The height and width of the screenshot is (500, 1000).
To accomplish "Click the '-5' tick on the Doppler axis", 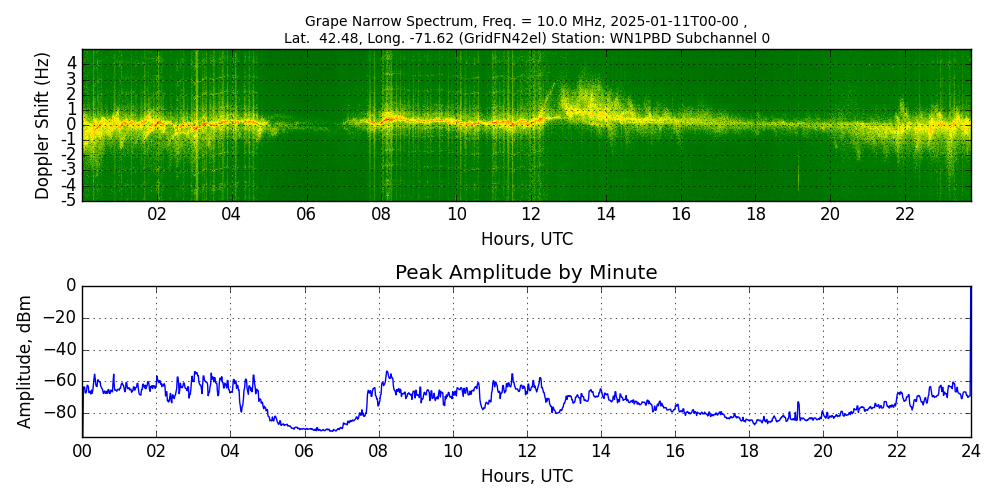I will click(x=71, y=200).
